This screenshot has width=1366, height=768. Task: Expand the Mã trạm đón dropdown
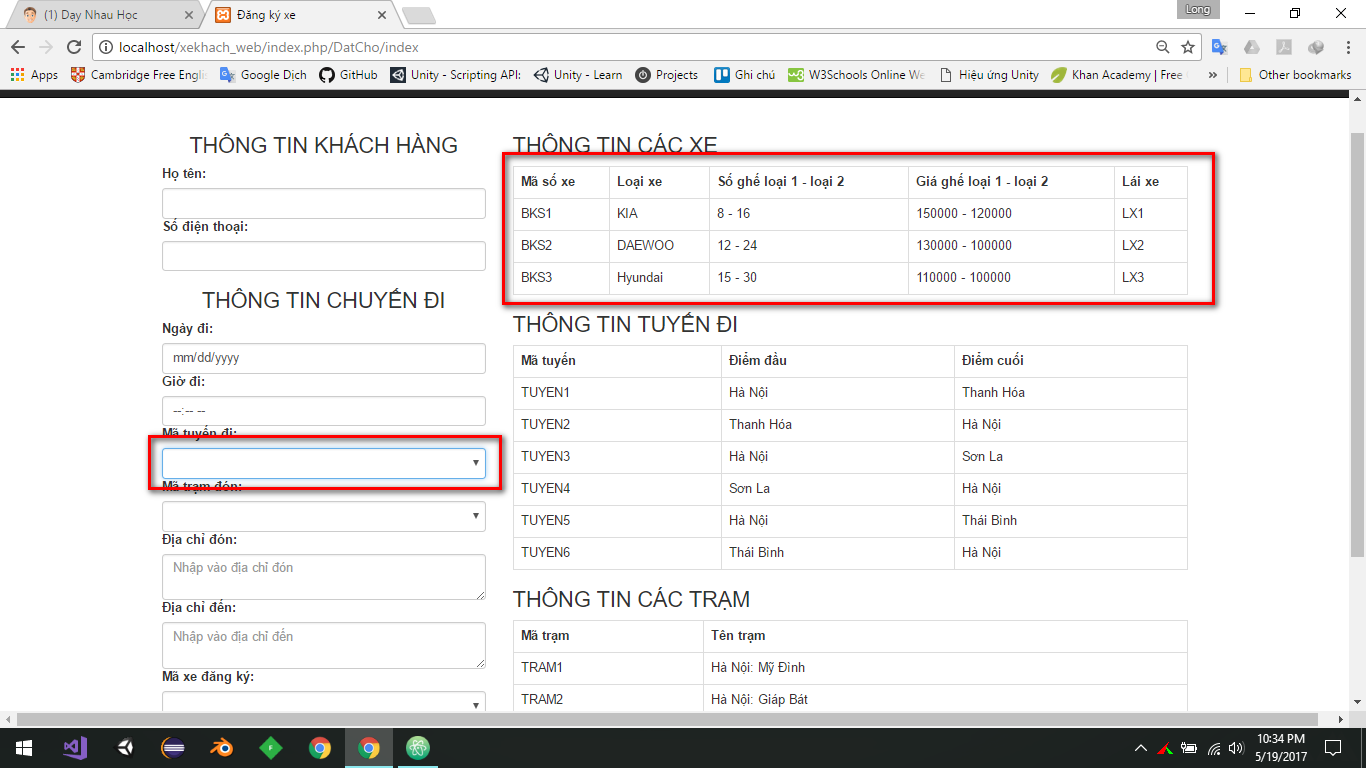point(323,516)
